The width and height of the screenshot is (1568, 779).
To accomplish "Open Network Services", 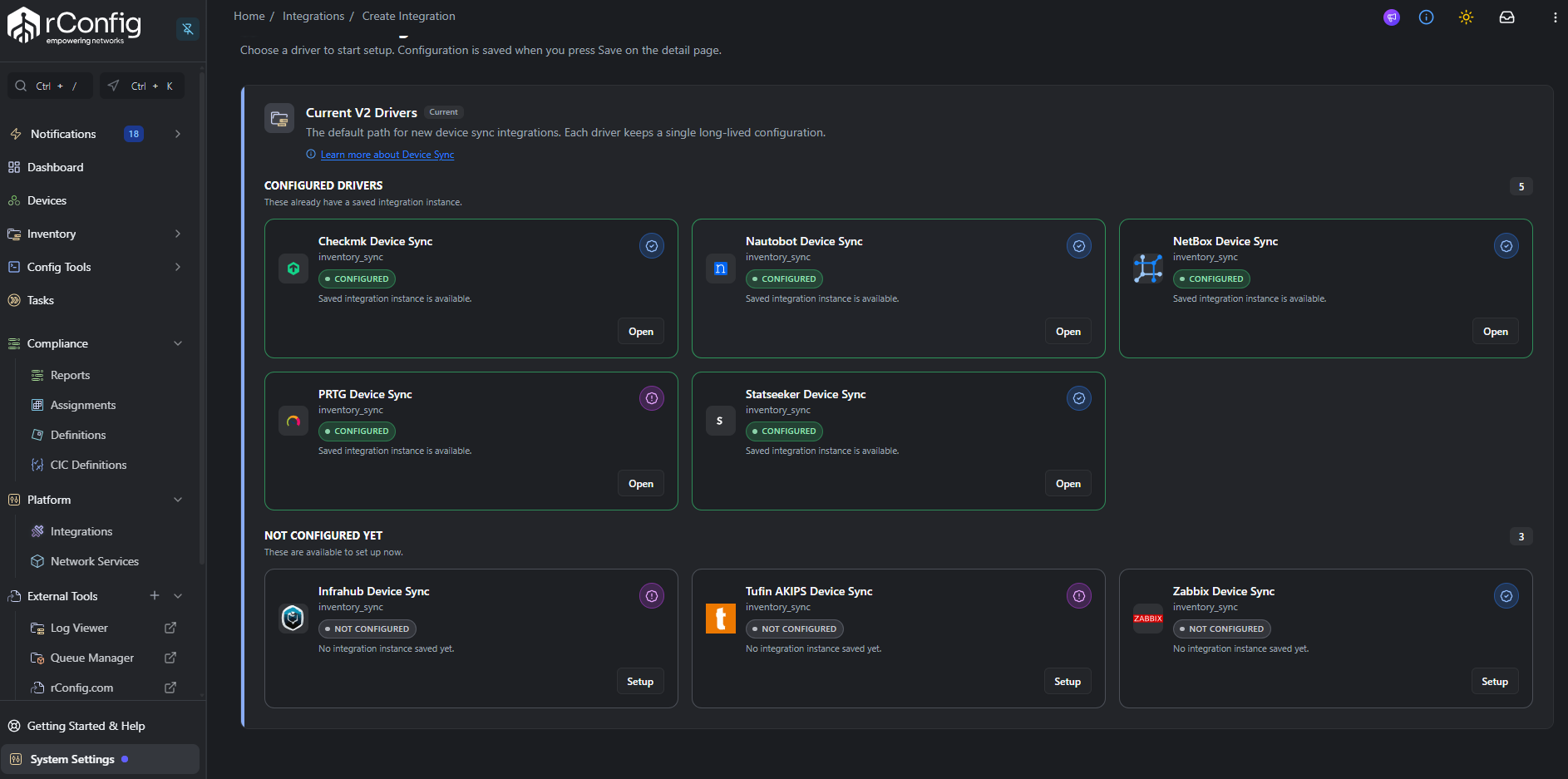I will 95,561.
